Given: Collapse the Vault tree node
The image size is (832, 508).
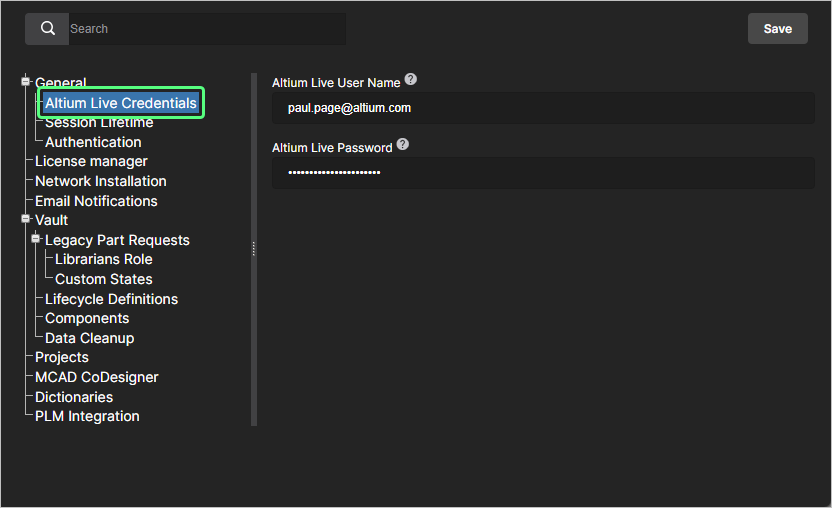Looking at the screenshot, I should point(26,219).
